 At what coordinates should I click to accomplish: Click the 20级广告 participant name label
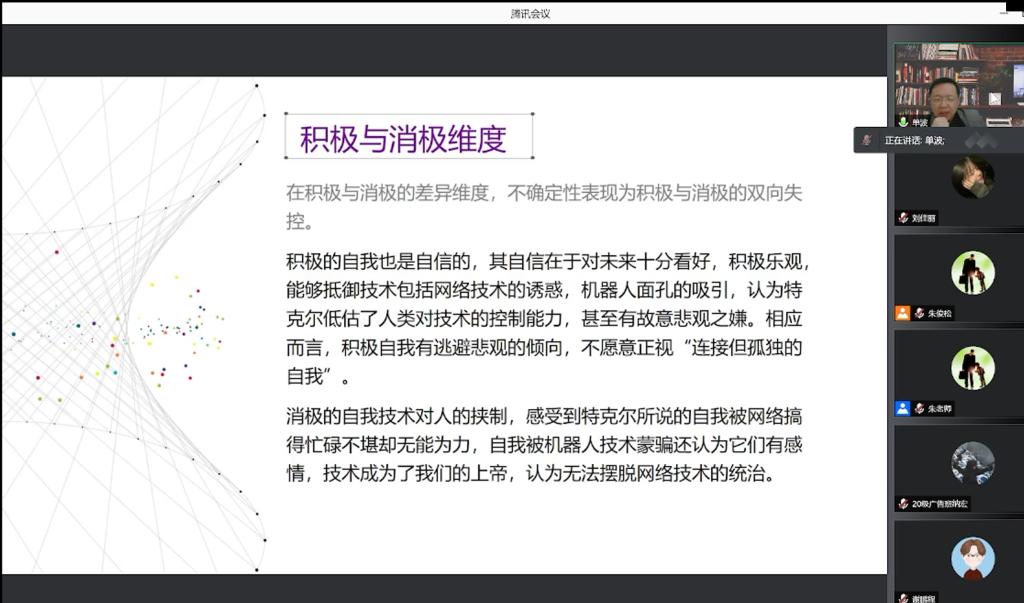coord(940,504)
